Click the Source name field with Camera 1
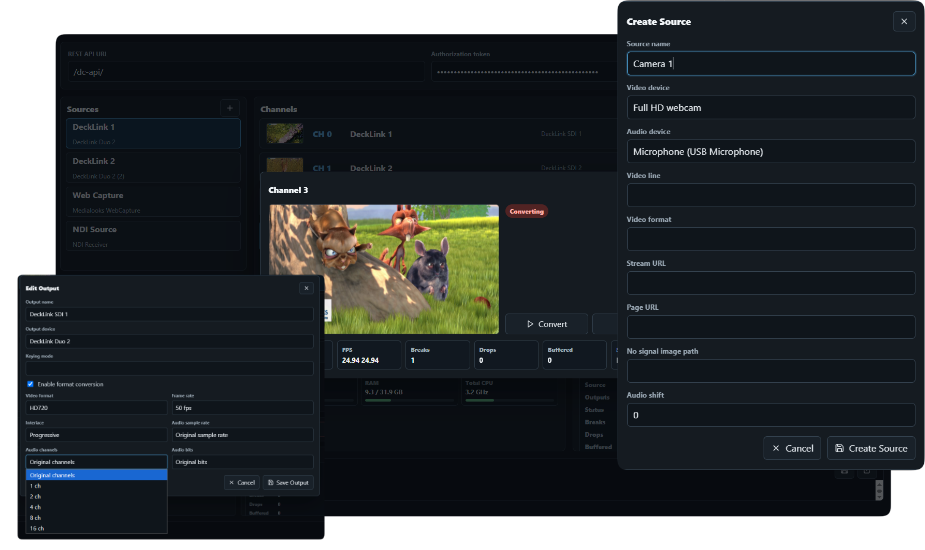The image size is (925, 550). [x=770, y=64]
